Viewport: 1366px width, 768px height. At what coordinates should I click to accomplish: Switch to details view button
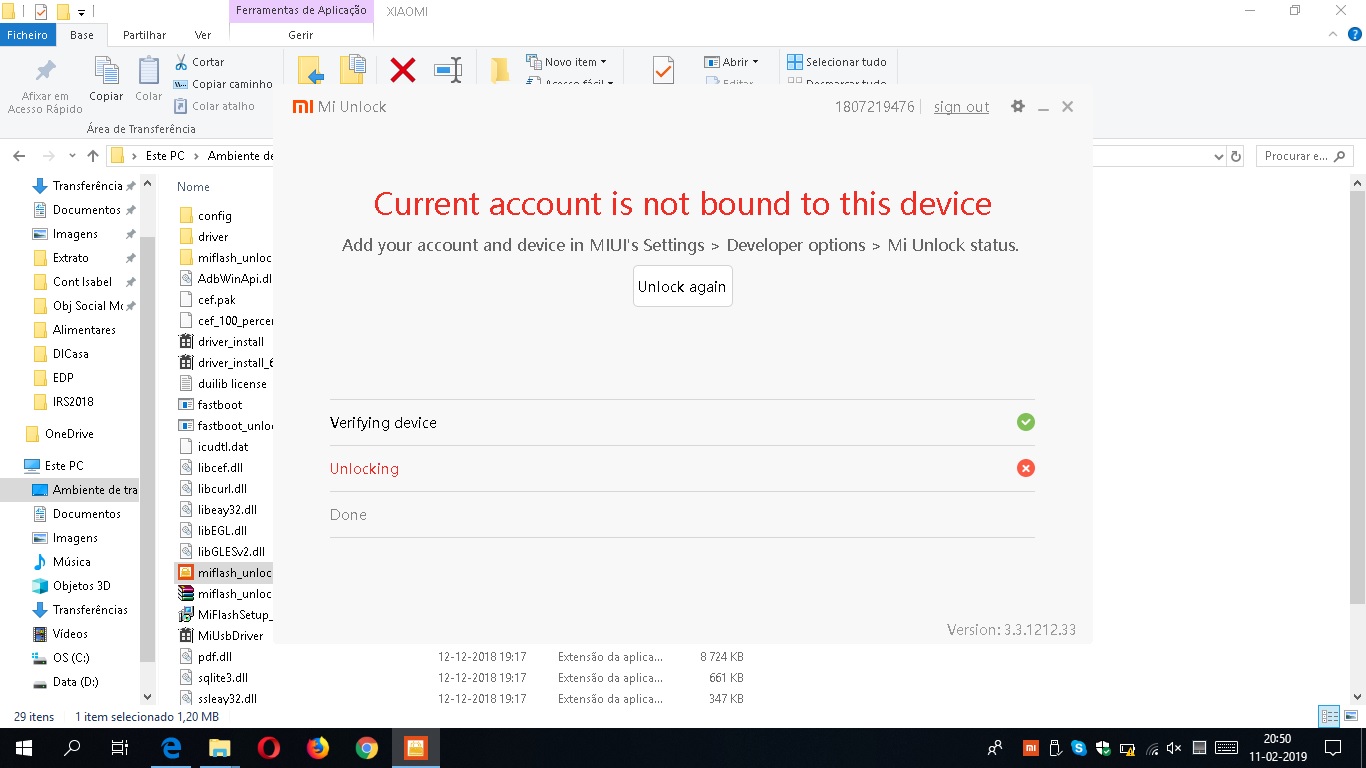click(x=1329, y=716)
